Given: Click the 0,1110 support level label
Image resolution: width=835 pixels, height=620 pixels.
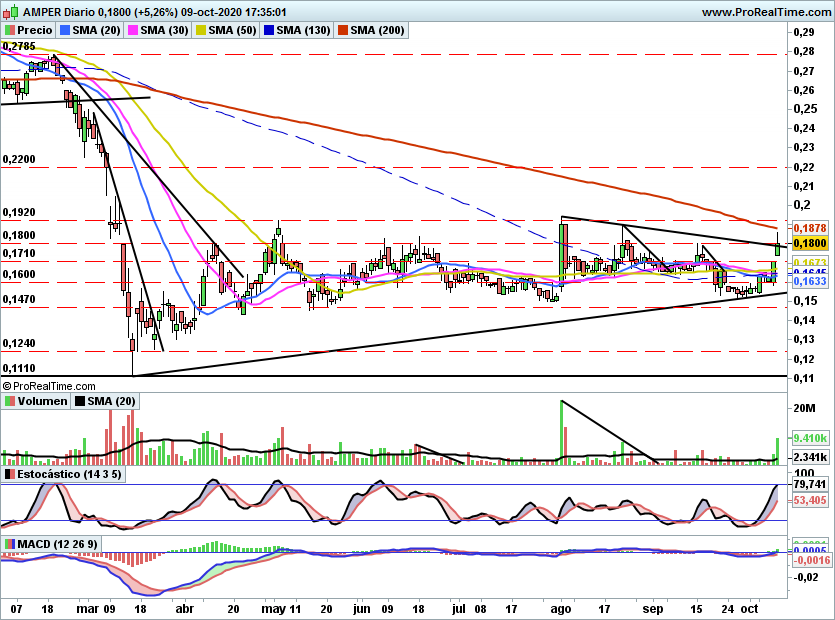Looking at the screenshot, I should coord(19,368).
